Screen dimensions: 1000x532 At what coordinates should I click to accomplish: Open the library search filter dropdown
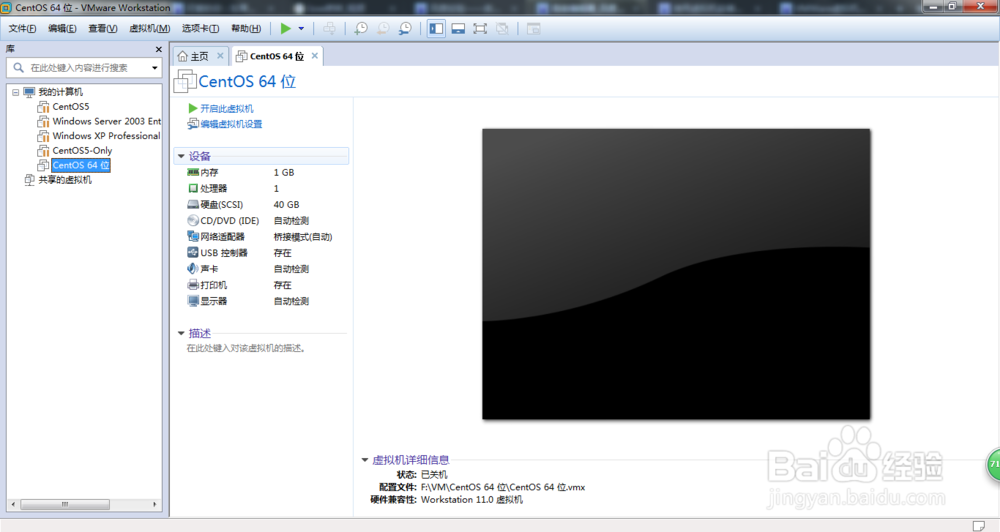click(154, 68)
